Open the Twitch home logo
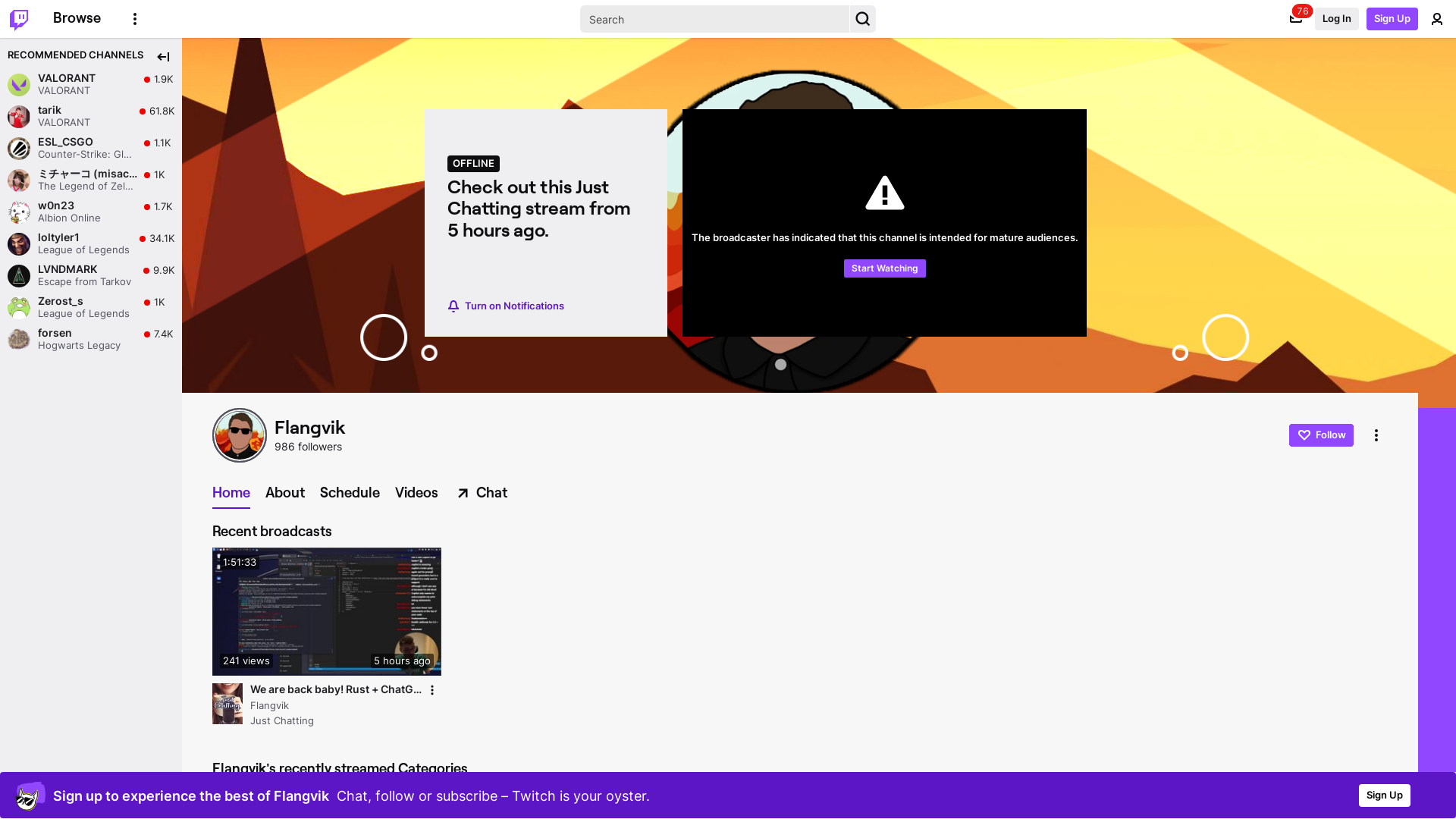1456x819 pixels. click(19, 19)
